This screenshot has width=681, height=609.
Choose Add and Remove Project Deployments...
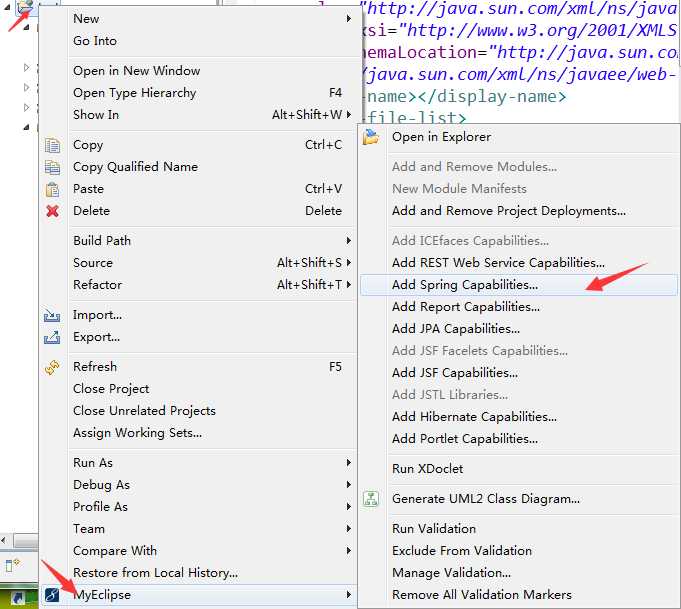point(519,211)
